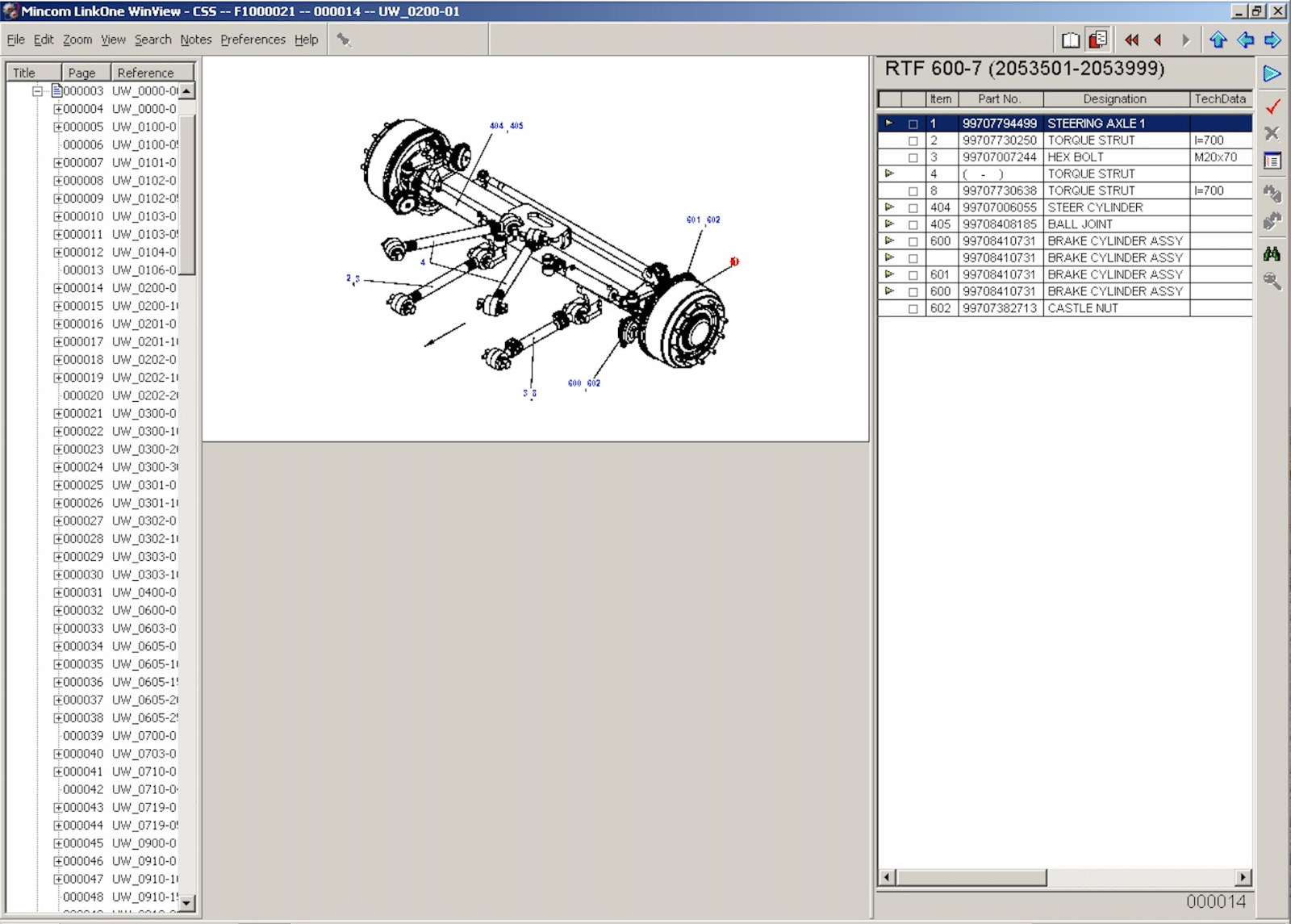
Task: Check the box beside CASTLE NUT
Action: coord(913,309)
